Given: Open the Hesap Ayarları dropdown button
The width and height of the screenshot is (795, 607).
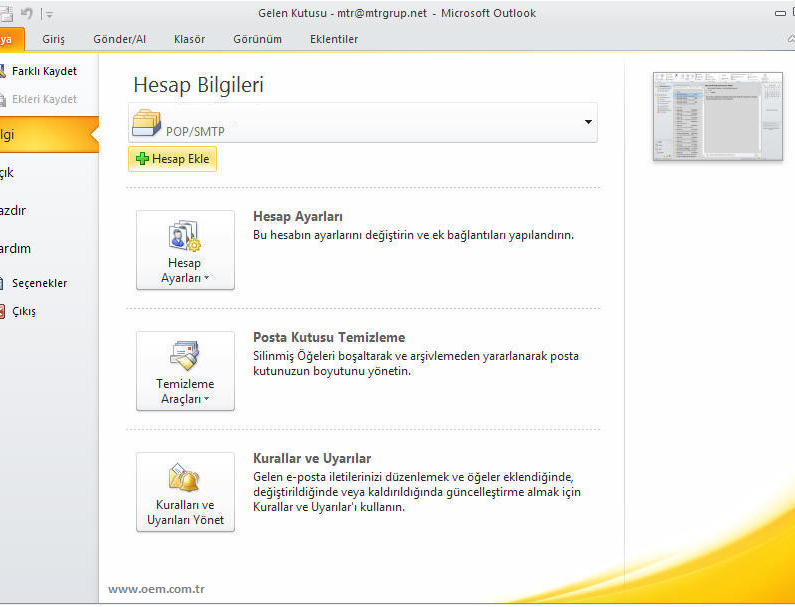Looking at the screenshot, I should pyautogui.click(x=185, y=250).
